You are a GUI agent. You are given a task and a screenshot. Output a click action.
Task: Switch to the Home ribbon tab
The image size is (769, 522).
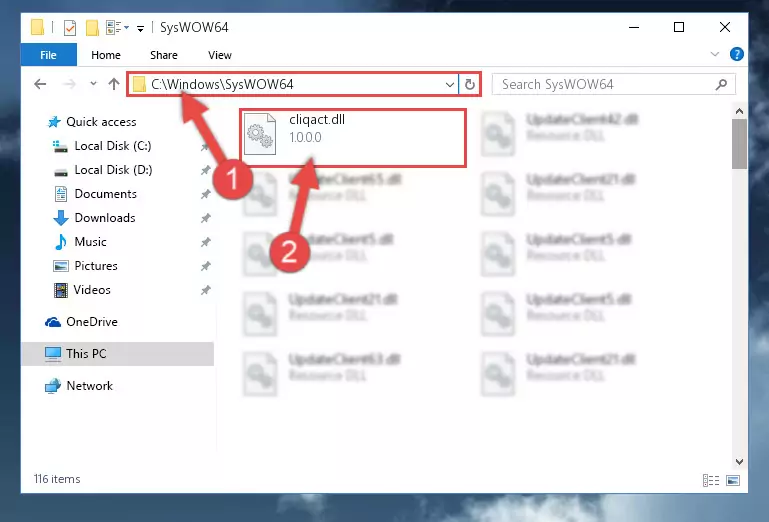click(x=106, y=55)
